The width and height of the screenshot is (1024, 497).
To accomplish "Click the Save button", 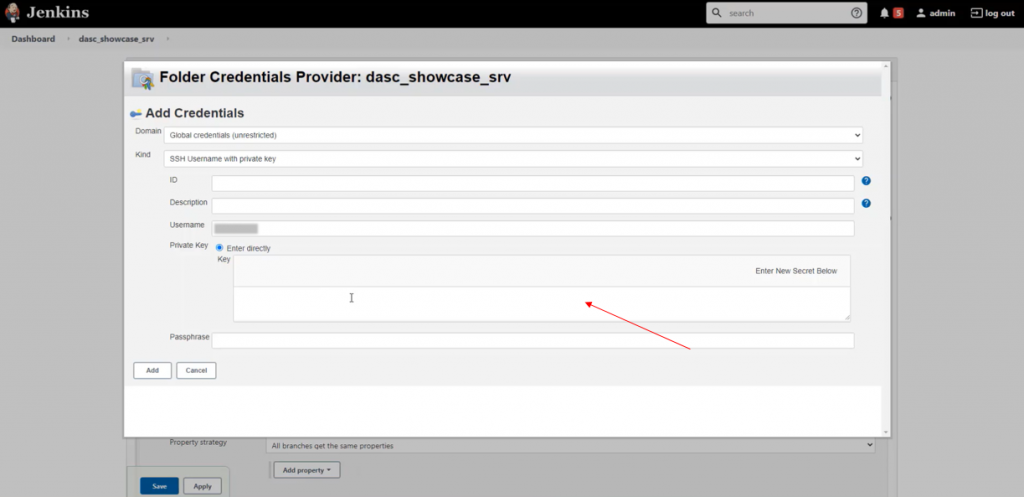I will [x=159, y=486].
